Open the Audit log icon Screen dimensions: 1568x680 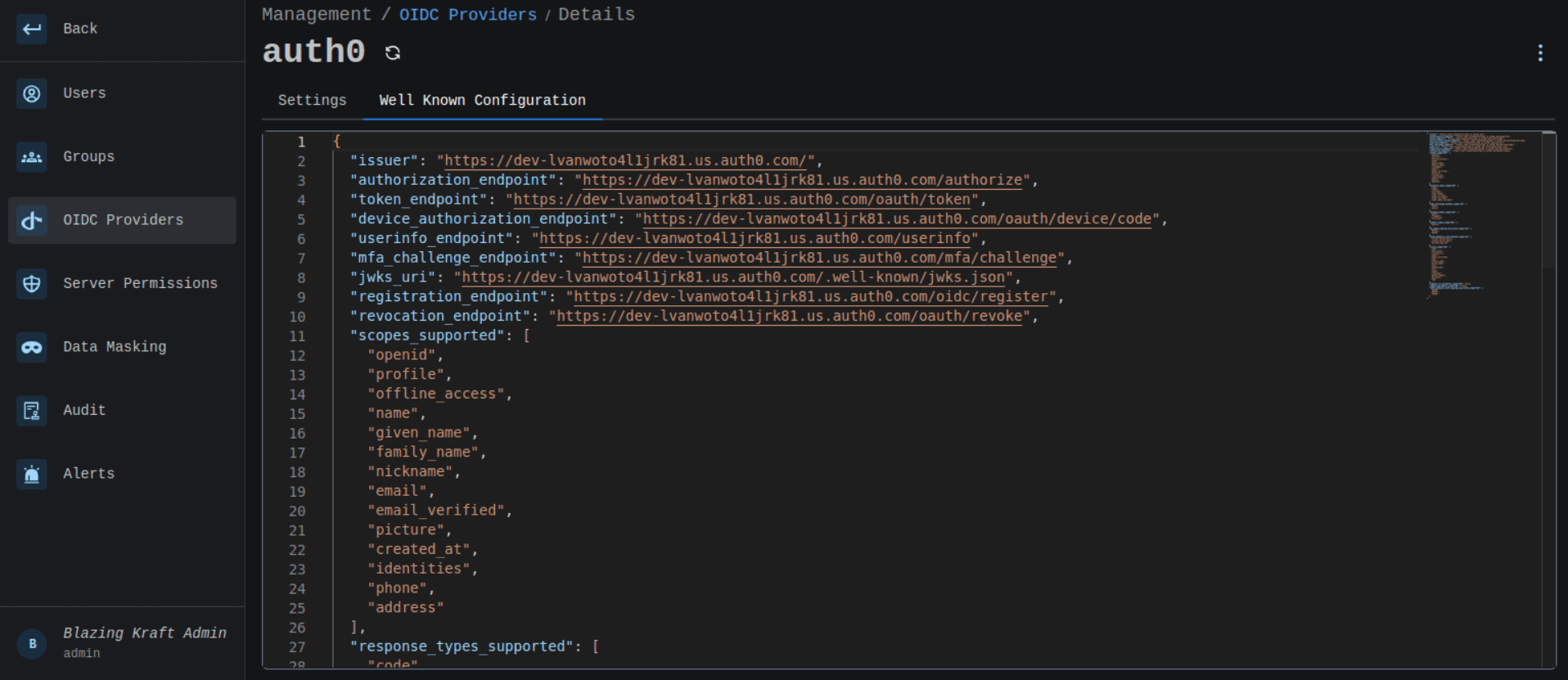click(32, 411)
